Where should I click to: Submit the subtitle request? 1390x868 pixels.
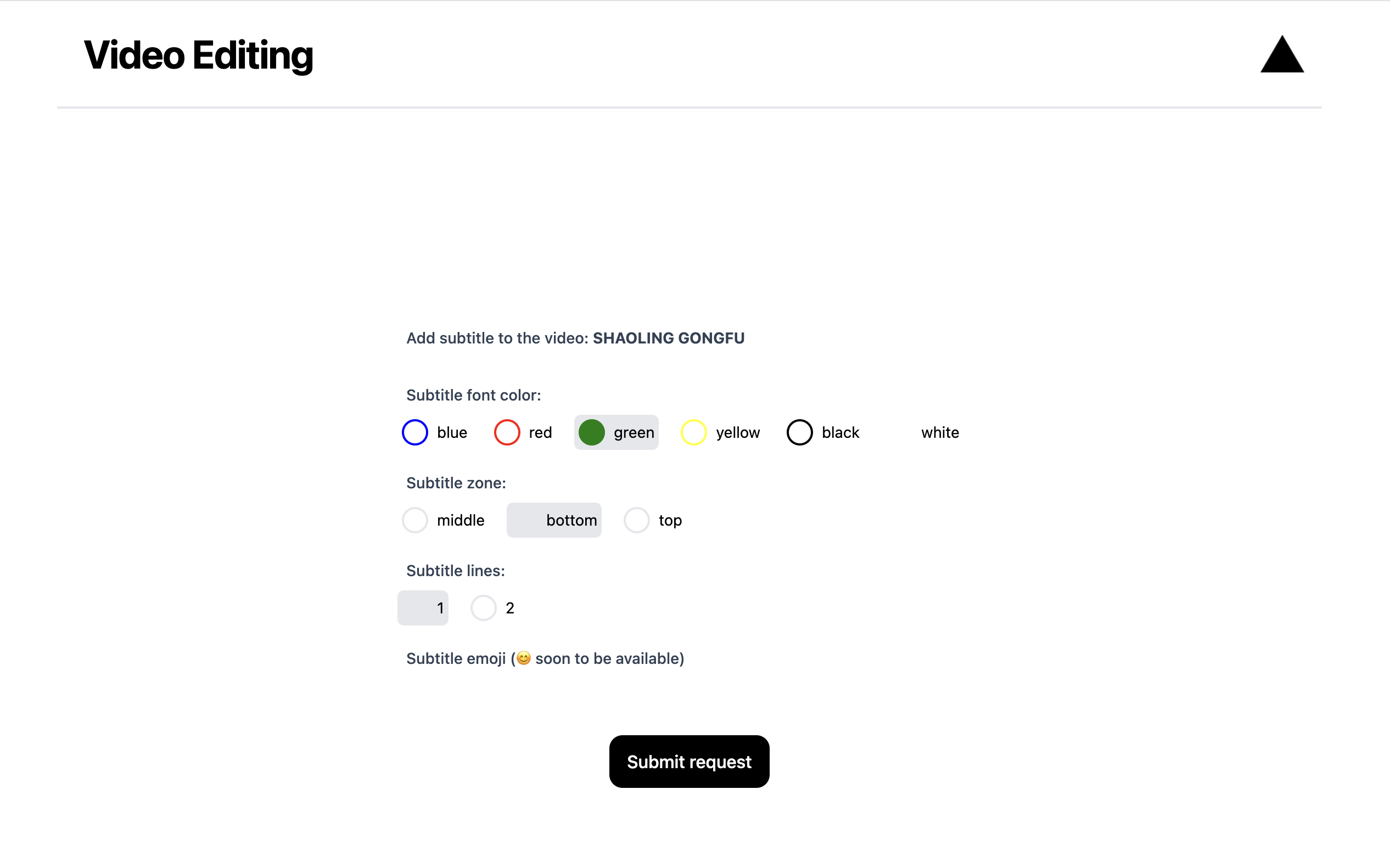tap(690, 761)
